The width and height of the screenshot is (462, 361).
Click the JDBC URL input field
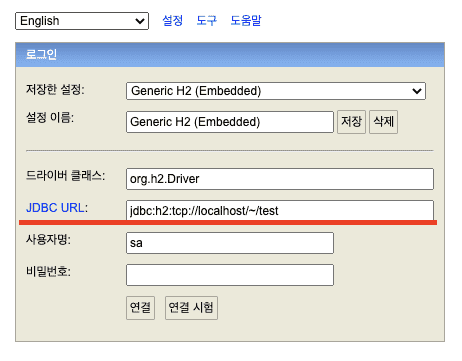[x=280, y=210]
